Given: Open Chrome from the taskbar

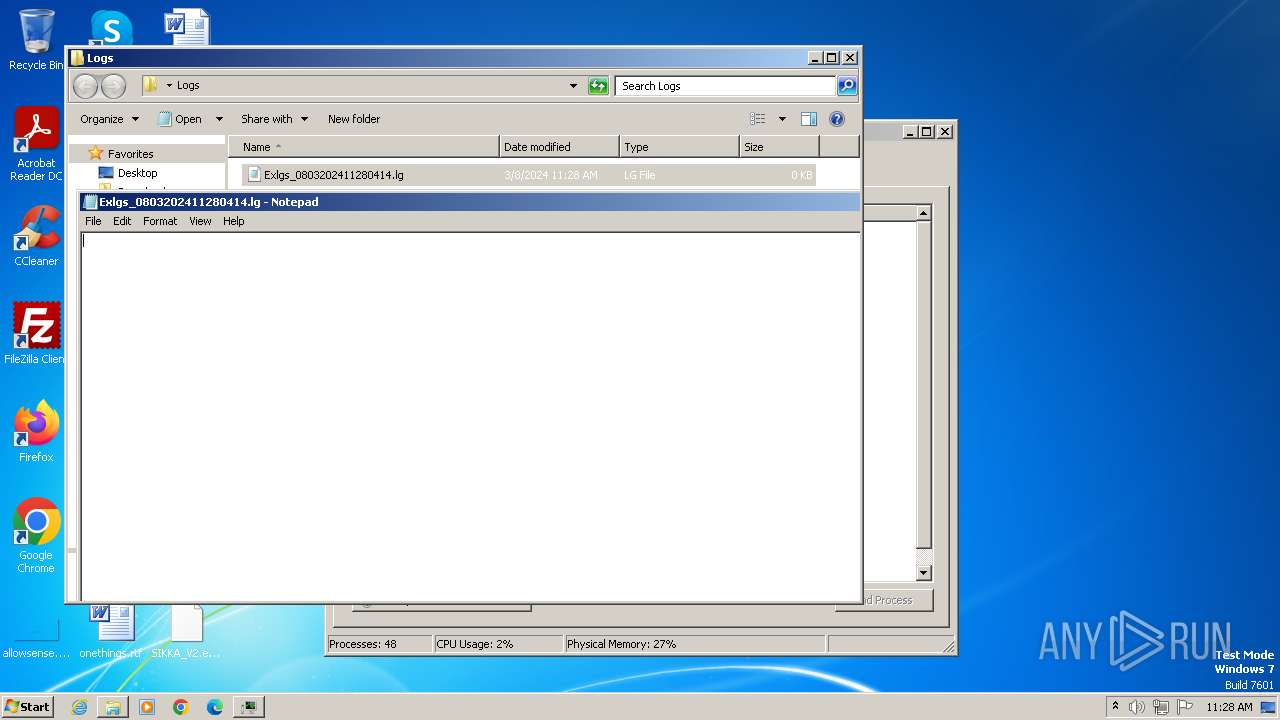Looking at the screenshot, I should [x=181, y=707].
